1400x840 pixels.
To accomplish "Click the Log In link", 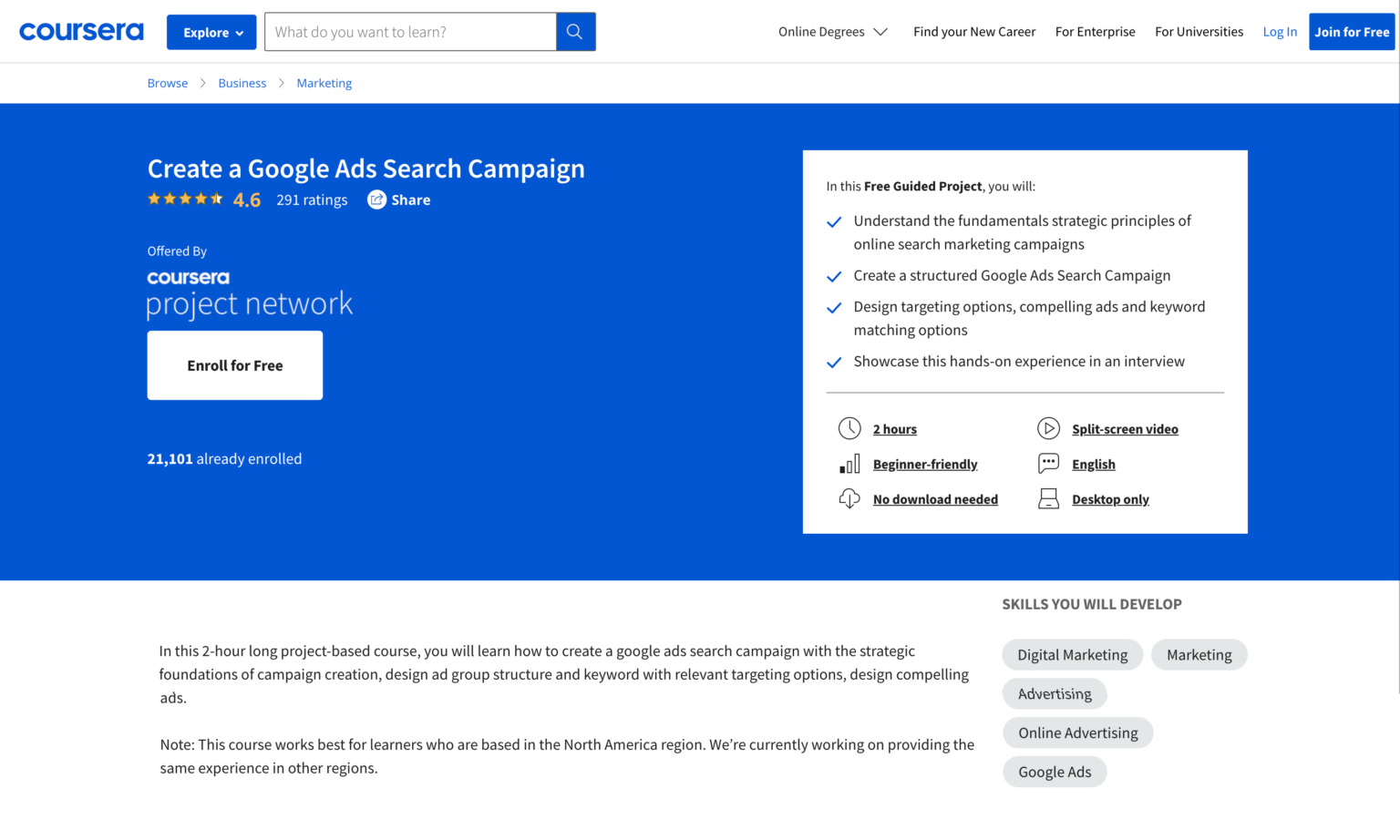I will tap(1280, 32).
